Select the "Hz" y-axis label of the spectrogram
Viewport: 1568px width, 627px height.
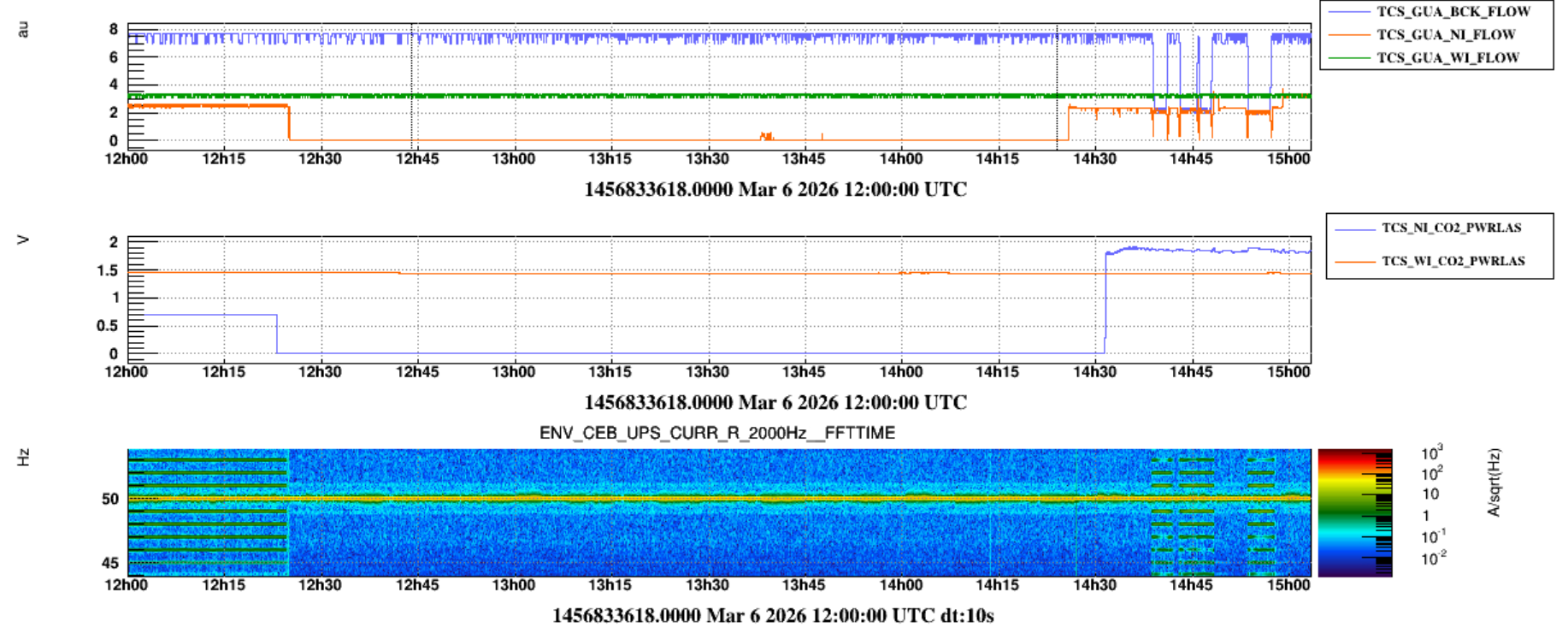click(23, 458)
